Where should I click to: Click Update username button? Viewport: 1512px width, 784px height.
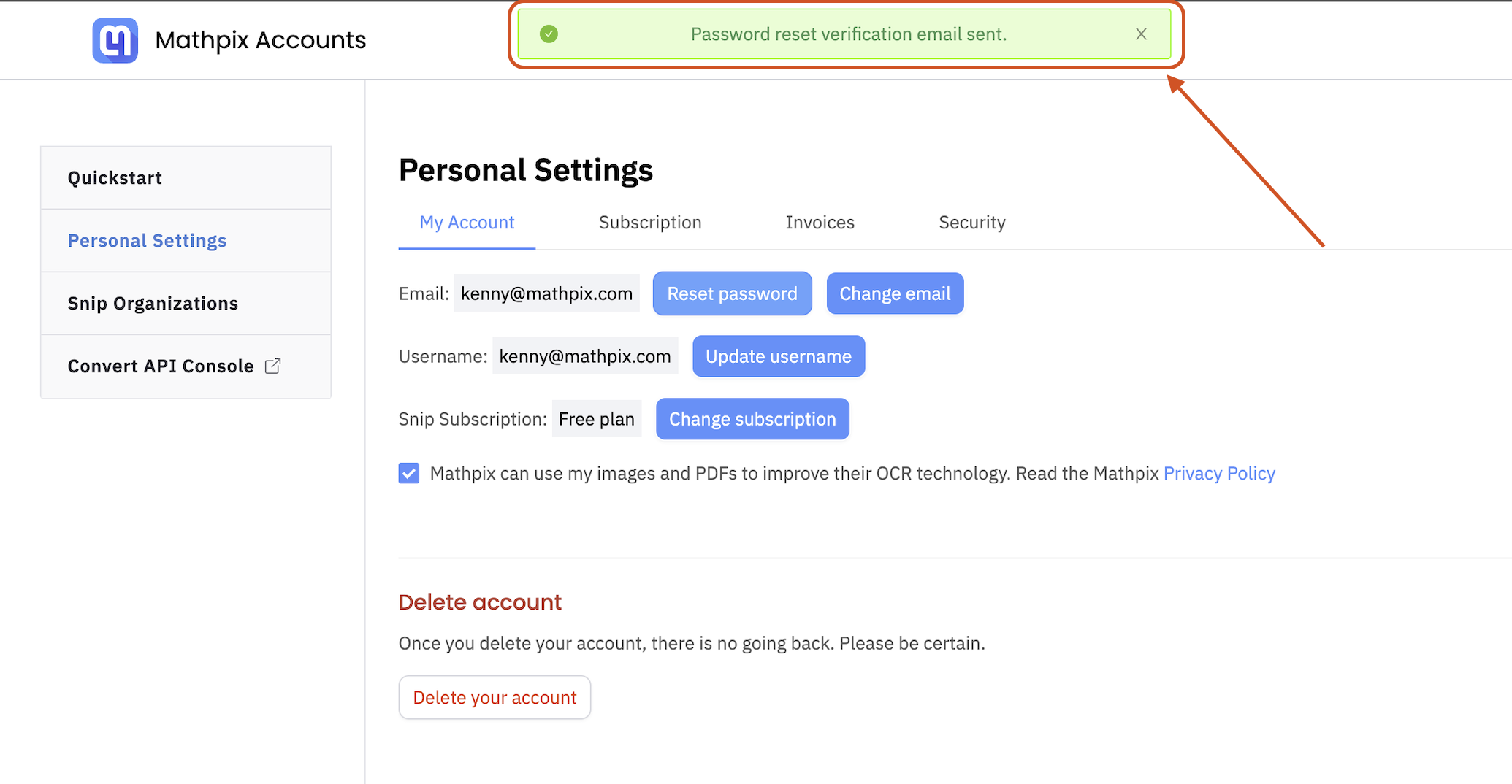779,356
